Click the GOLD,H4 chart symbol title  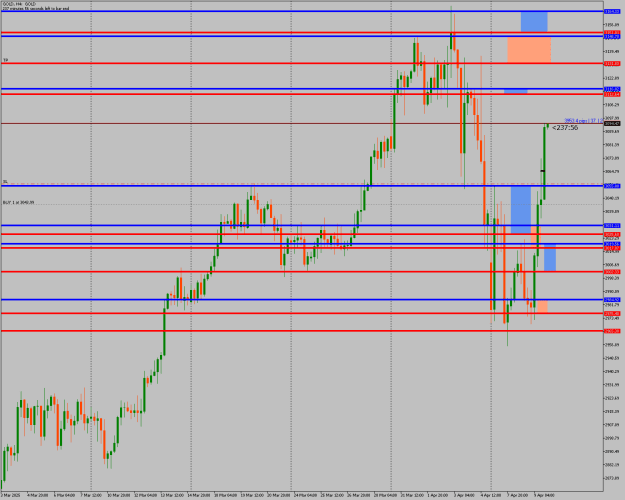point(19,4)
